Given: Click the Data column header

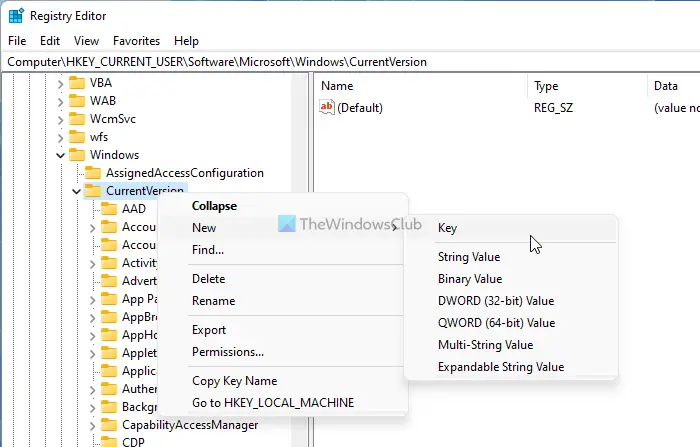Looking at the screenshot, I should pos(674,86).
